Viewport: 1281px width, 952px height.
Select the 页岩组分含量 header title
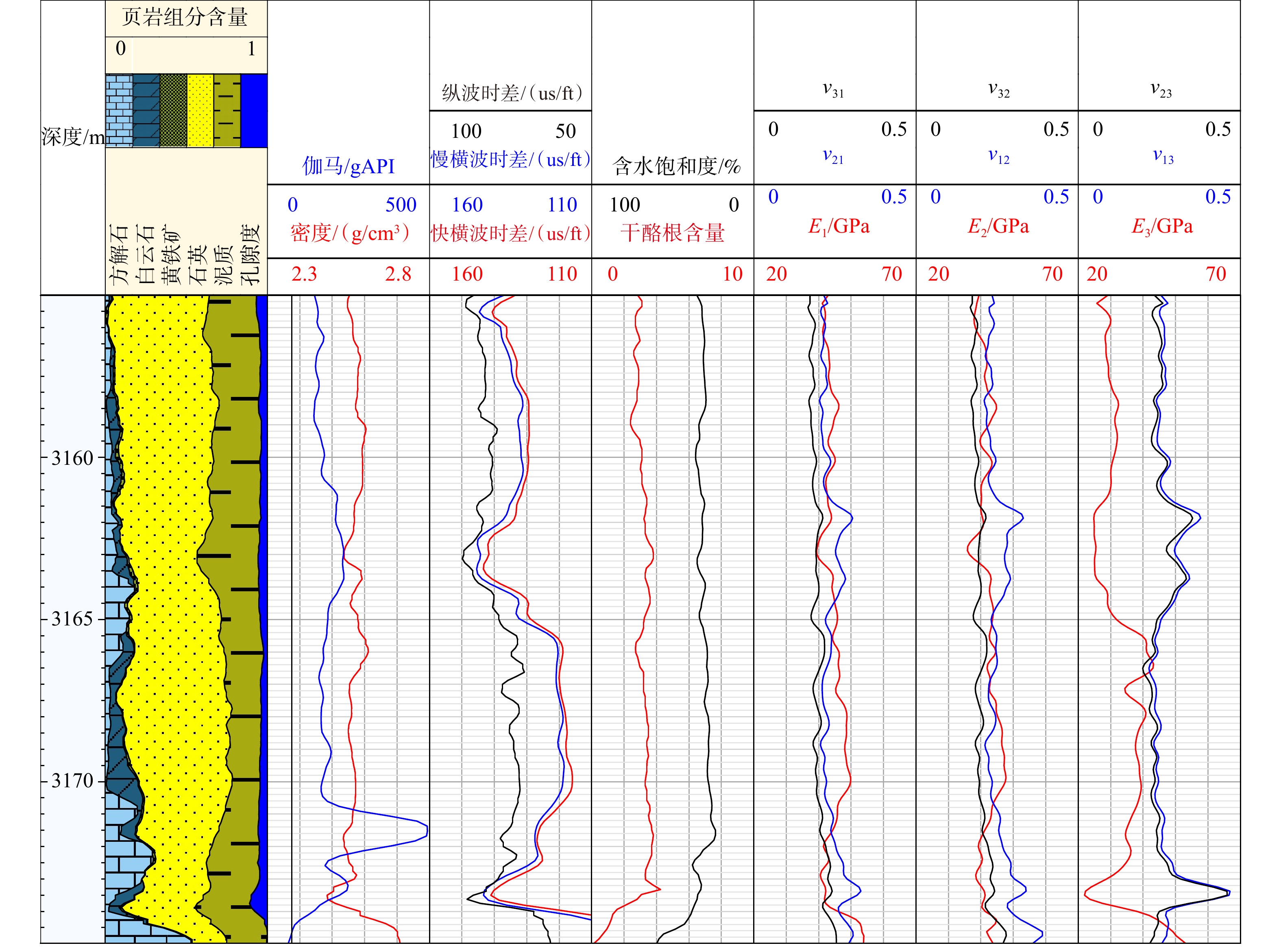pyautogui.click(x=185, y=17)
